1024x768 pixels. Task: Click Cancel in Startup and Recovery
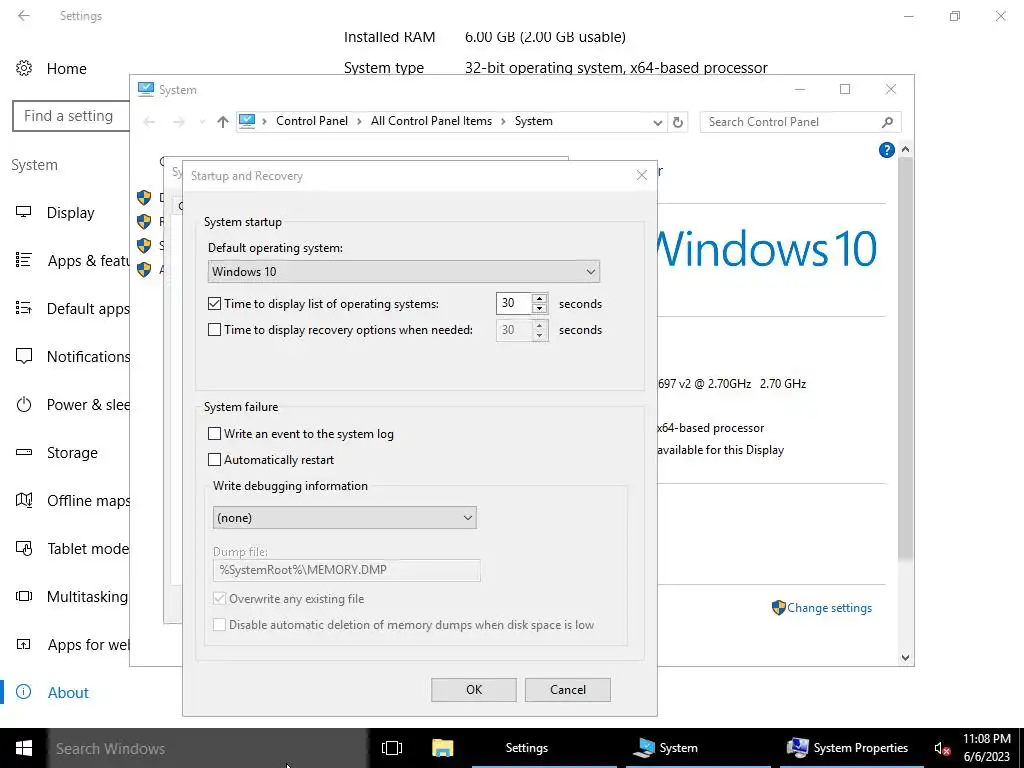[568, 690]
